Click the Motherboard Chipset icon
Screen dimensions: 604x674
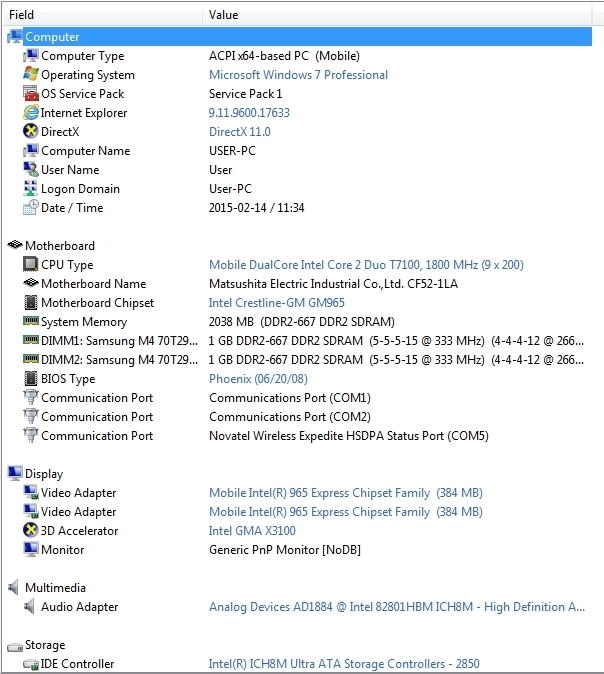click(x=31, y=303)
